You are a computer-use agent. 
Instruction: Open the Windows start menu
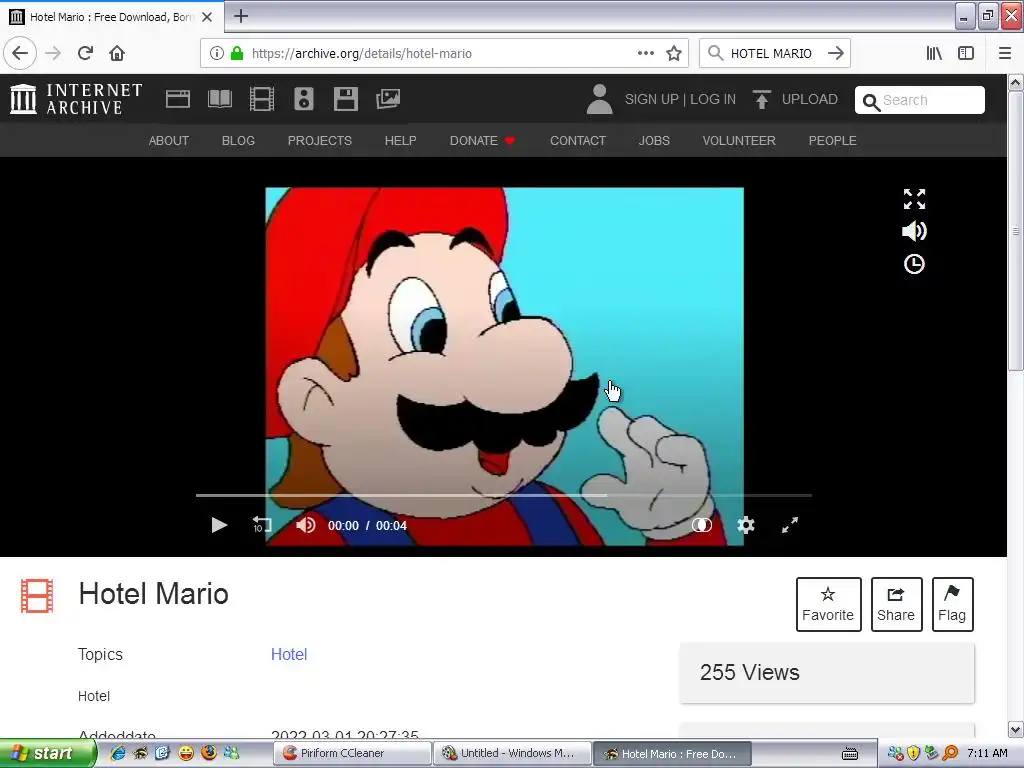(x=47, y=754)
